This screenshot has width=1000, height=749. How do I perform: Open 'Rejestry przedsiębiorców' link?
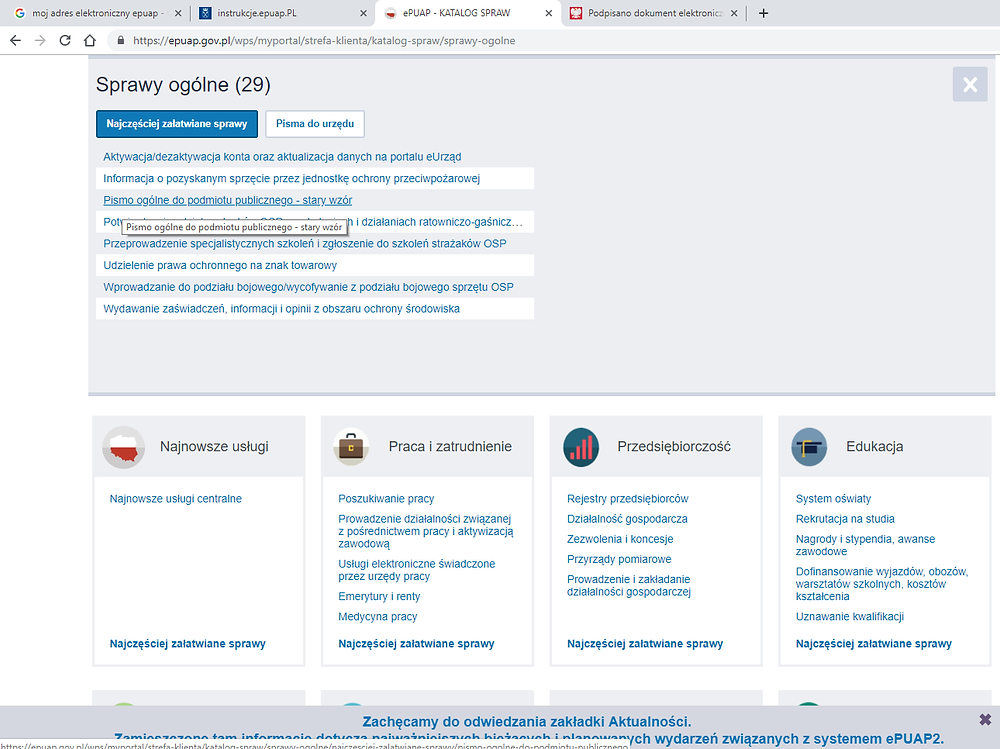point(628,499)
